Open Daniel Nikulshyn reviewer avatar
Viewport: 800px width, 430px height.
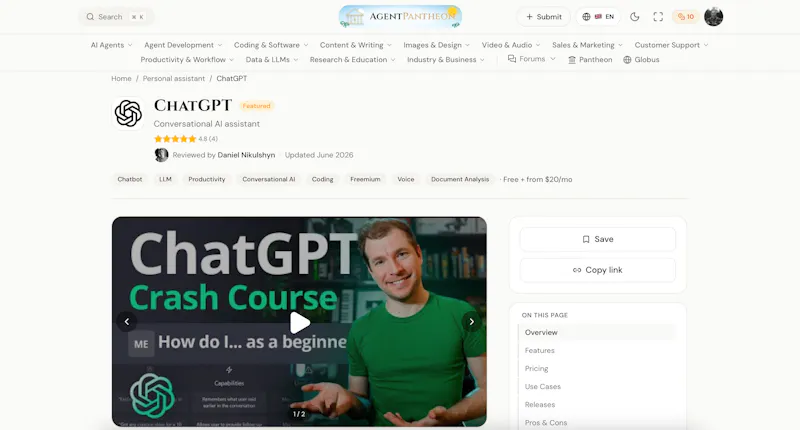(161, 155)
